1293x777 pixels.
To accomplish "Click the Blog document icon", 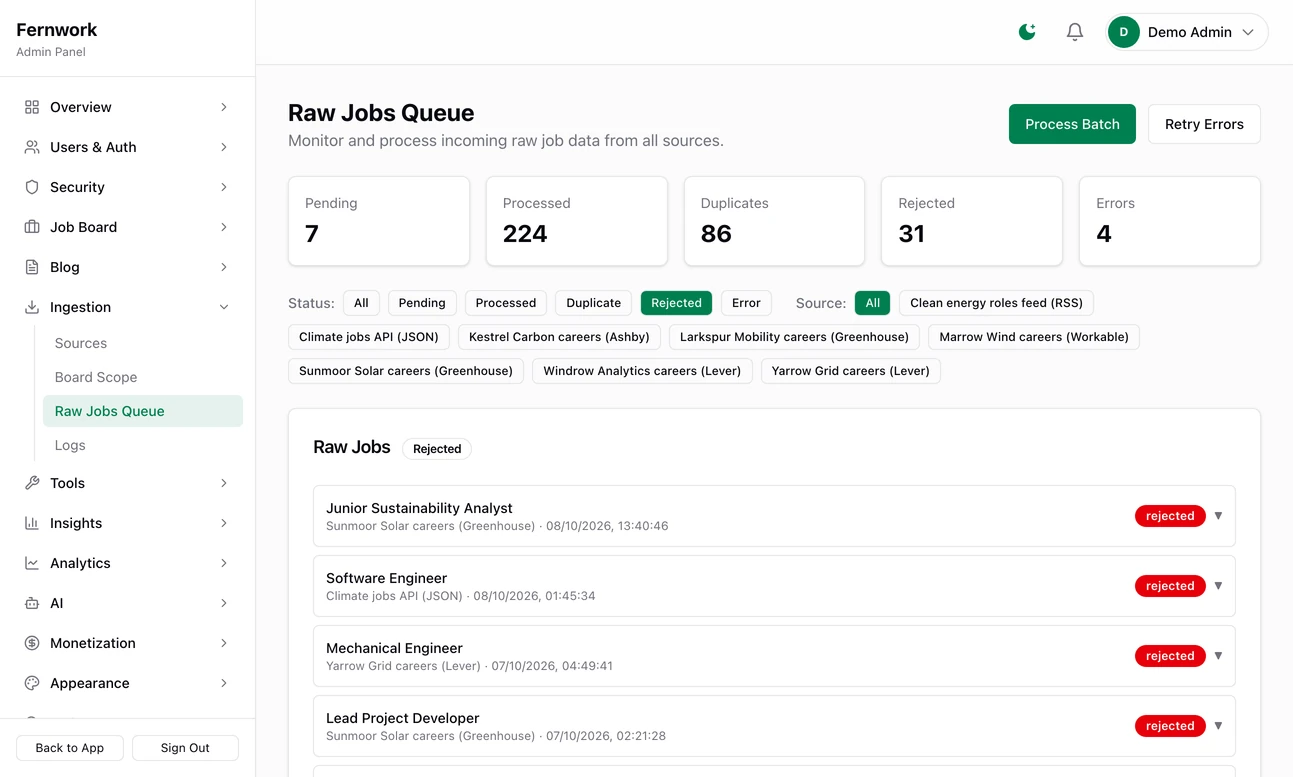I will click(x=32, y=267).
